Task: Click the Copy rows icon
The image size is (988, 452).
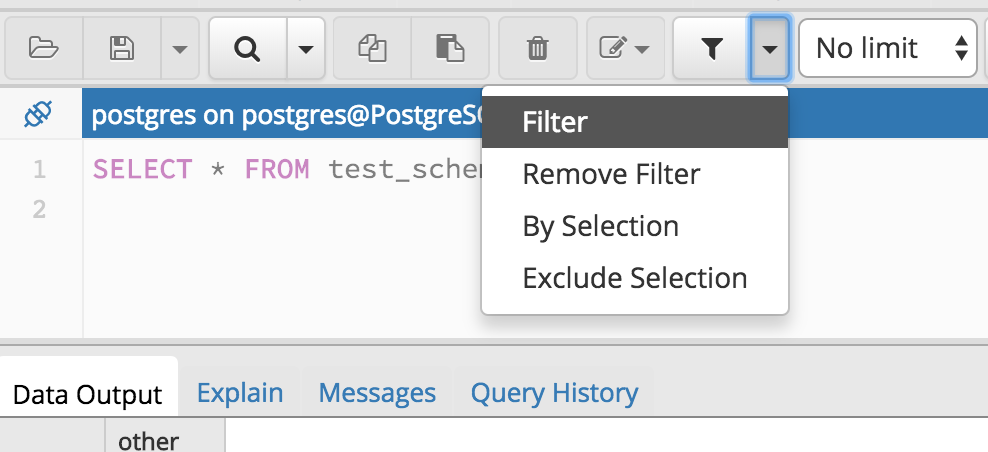Action: [372, 47]
